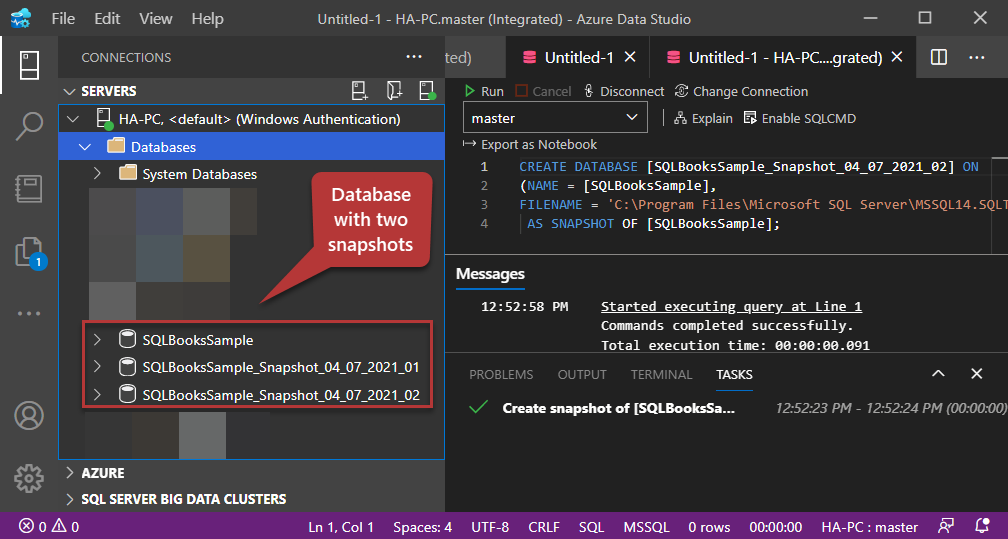This screenshot has height=539, width=1008.
Task: Disconnect from the current server
Action: click(623, 91)
